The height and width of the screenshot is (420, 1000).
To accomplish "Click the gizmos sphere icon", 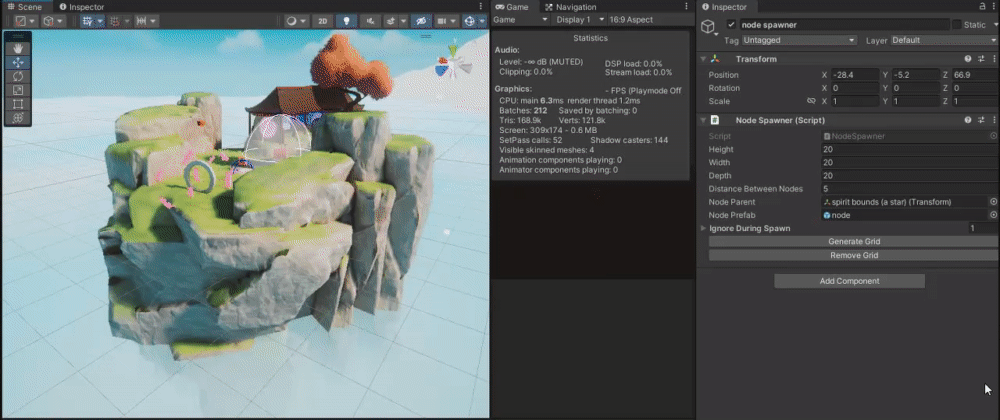I will [469, 21].
